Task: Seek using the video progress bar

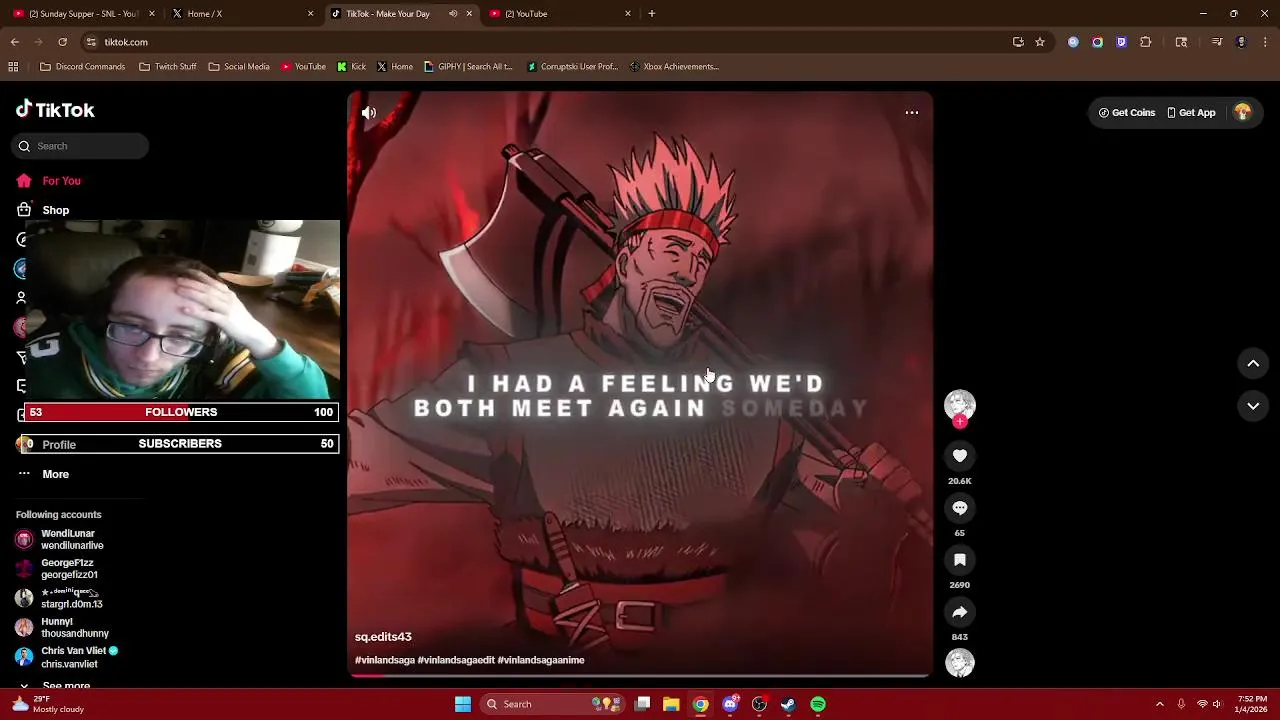Action: (x=640, y=675)
